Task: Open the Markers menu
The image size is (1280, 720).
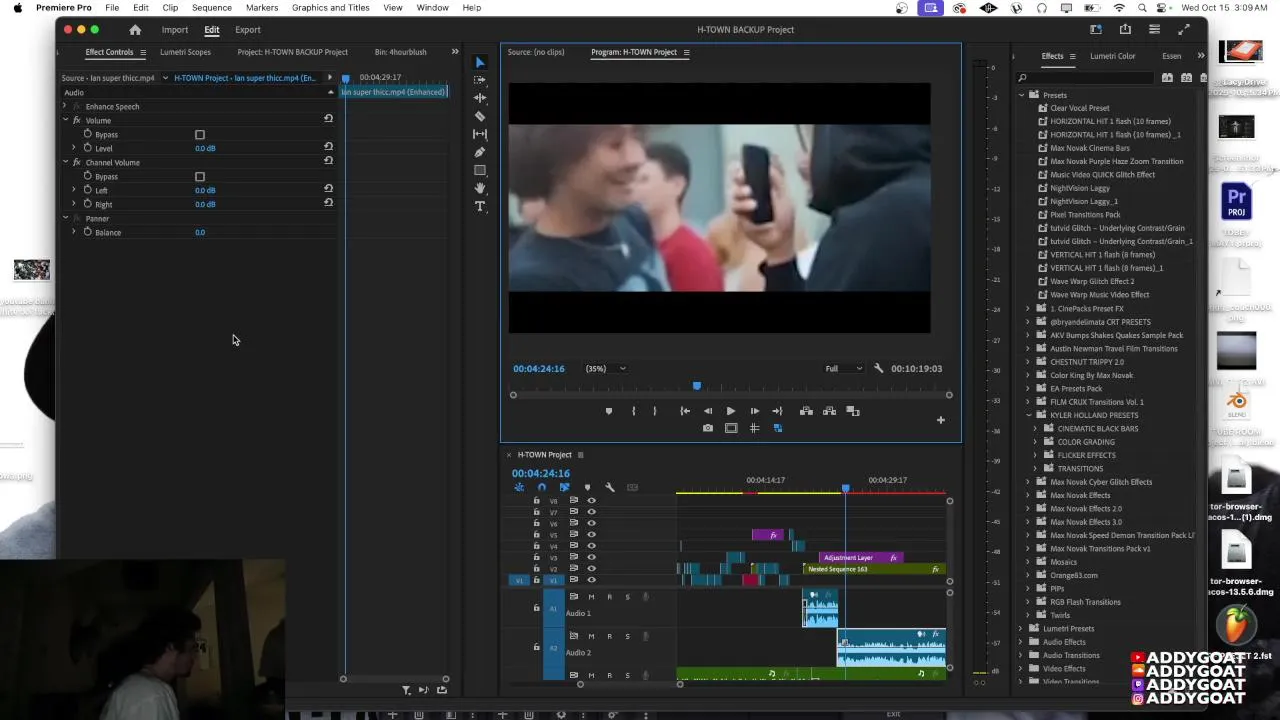Action: (x=262, y=7)
